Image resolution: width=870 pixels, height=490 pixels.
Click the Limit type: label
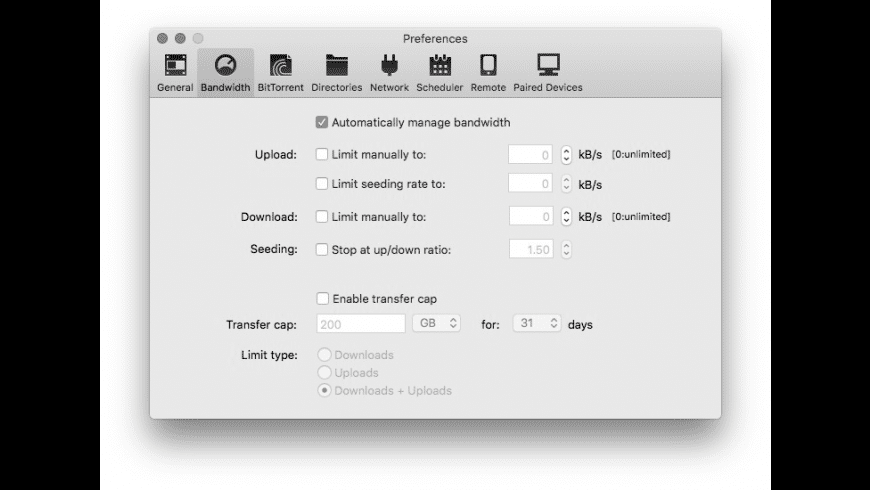pos(269,355)
